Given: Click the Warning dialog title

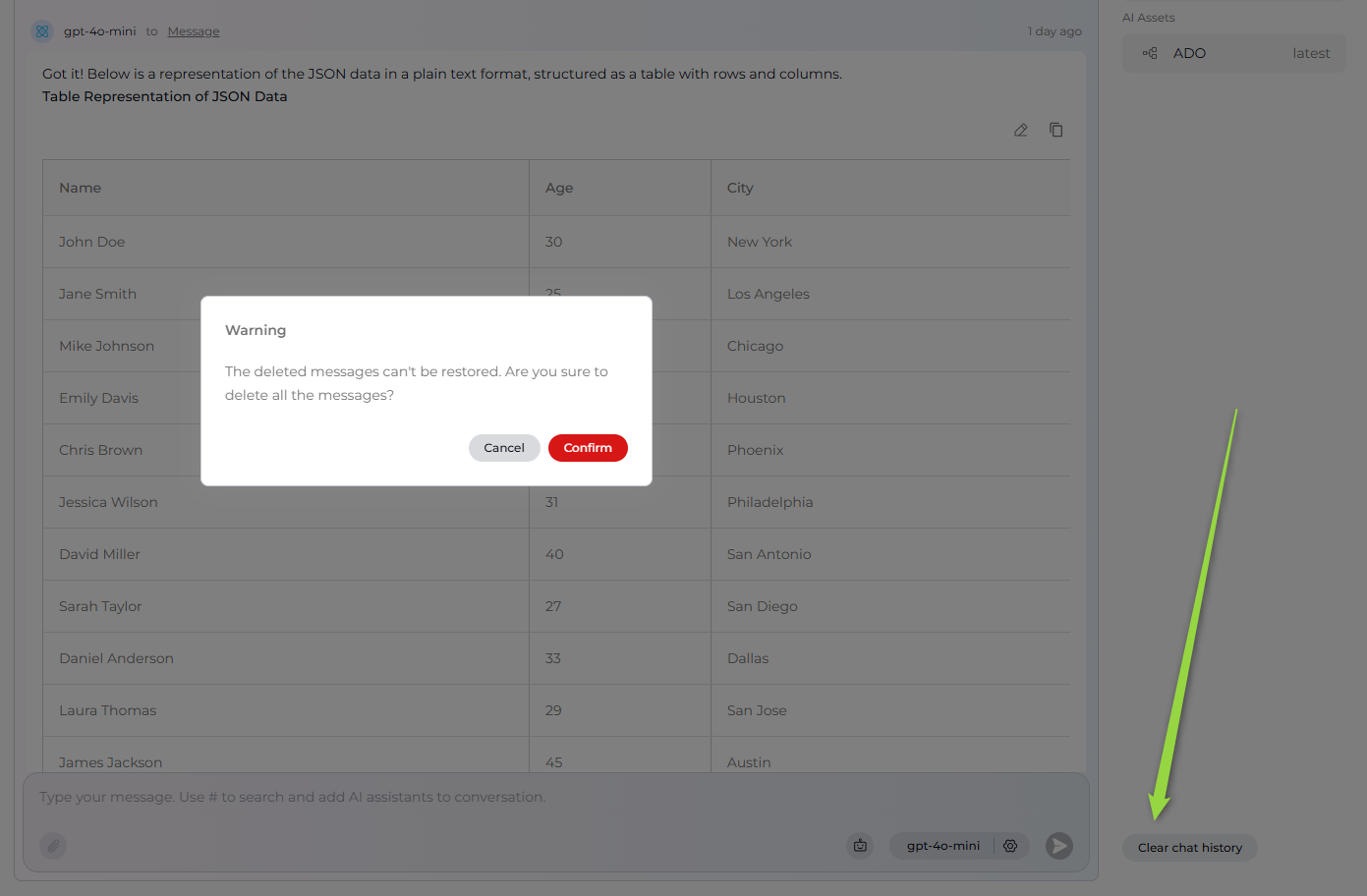Looking at the screenshot, I should [256, 330].
